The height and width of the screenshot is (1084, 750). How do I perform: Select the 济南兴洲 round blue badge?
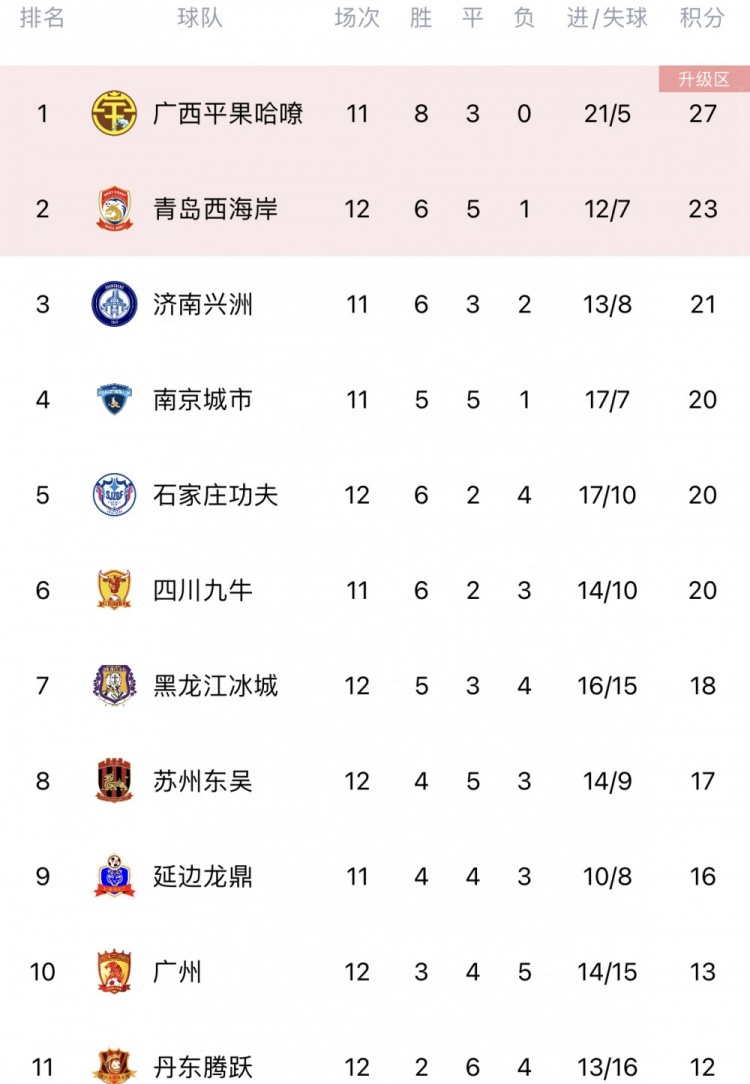(114, 304)
